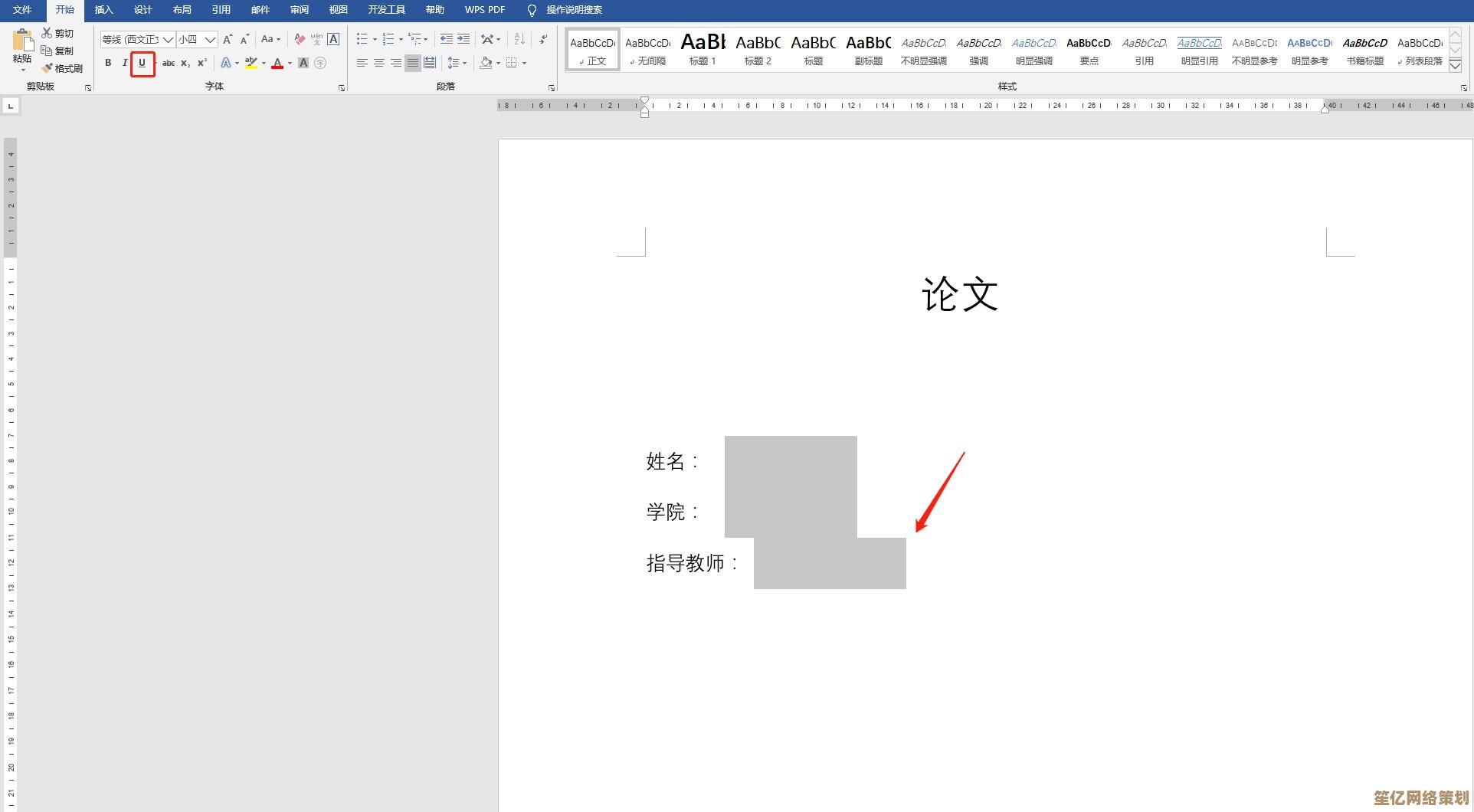Apply the red font color swatch
This screenshot has width=1474, height=812.
(x=277, y=63)
